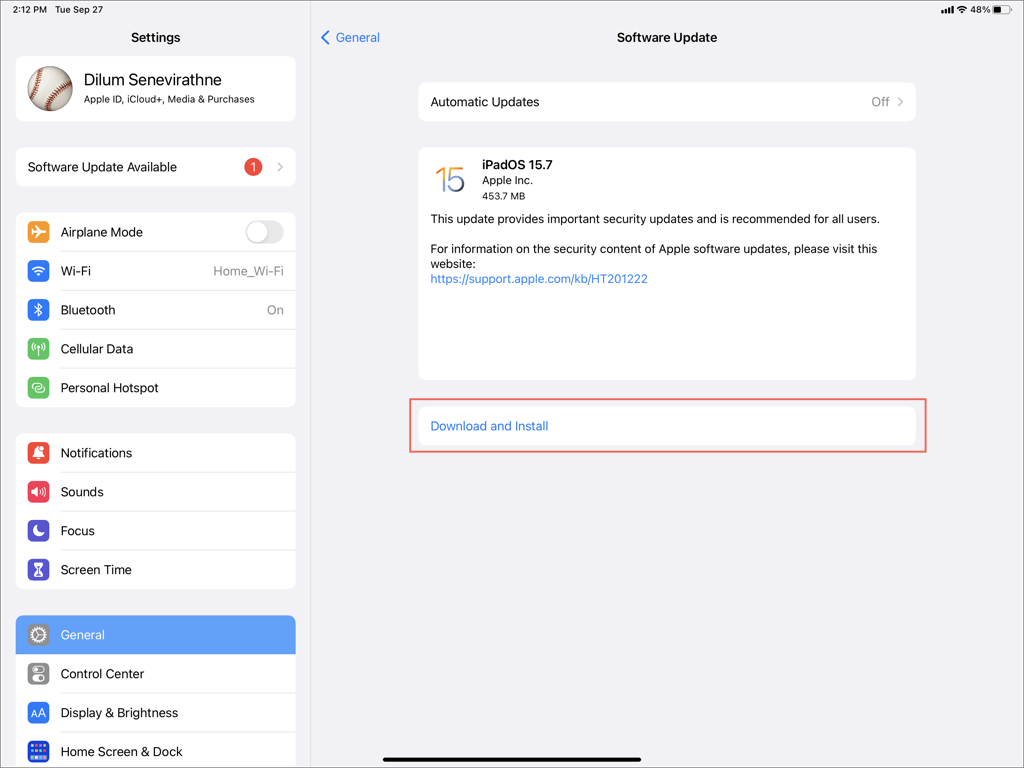Tap the Screen Time hourglass icon
This screenshot has height=768, width=1024.
click(38, 570)
